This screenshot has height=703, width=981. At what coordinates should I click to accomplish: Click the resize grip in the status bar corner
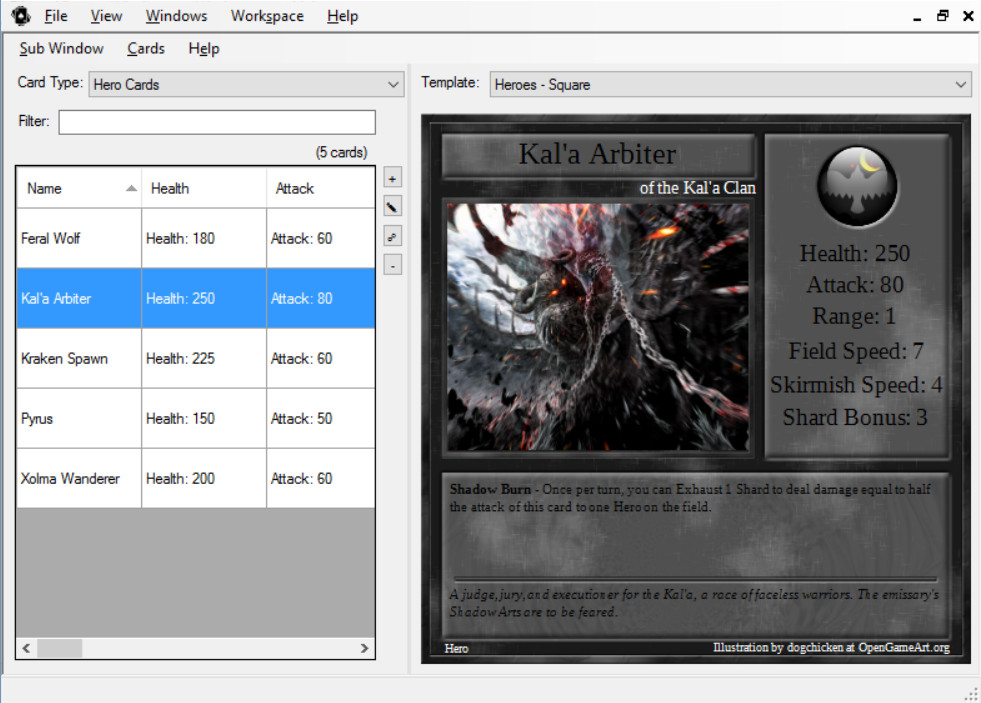click(972, 694)
